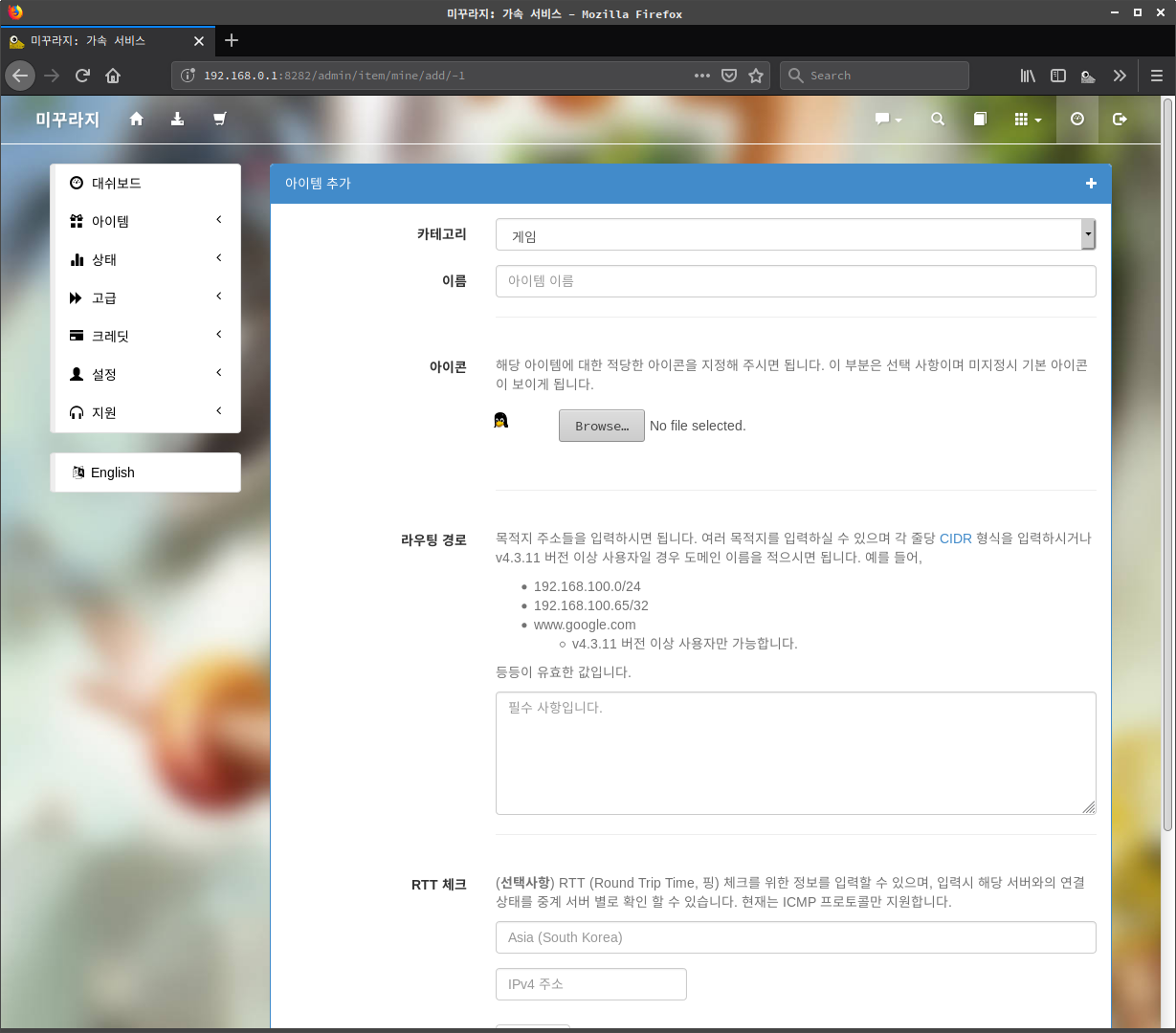Bookmark this page with the star icon
This screenshot has width=1176, height=1033.
[756, 76]
